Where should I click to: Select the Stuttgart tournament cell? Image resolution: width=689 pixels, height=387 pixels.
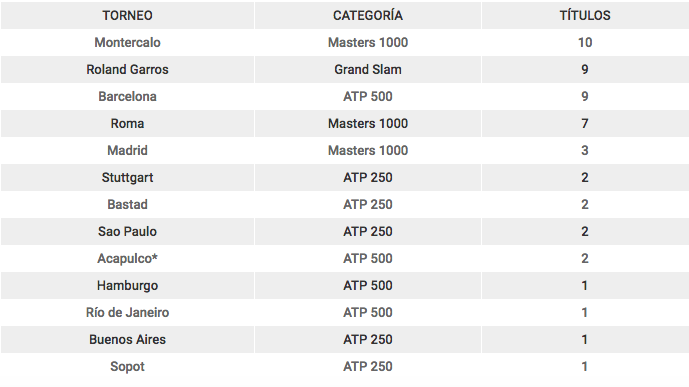(127, 177)
